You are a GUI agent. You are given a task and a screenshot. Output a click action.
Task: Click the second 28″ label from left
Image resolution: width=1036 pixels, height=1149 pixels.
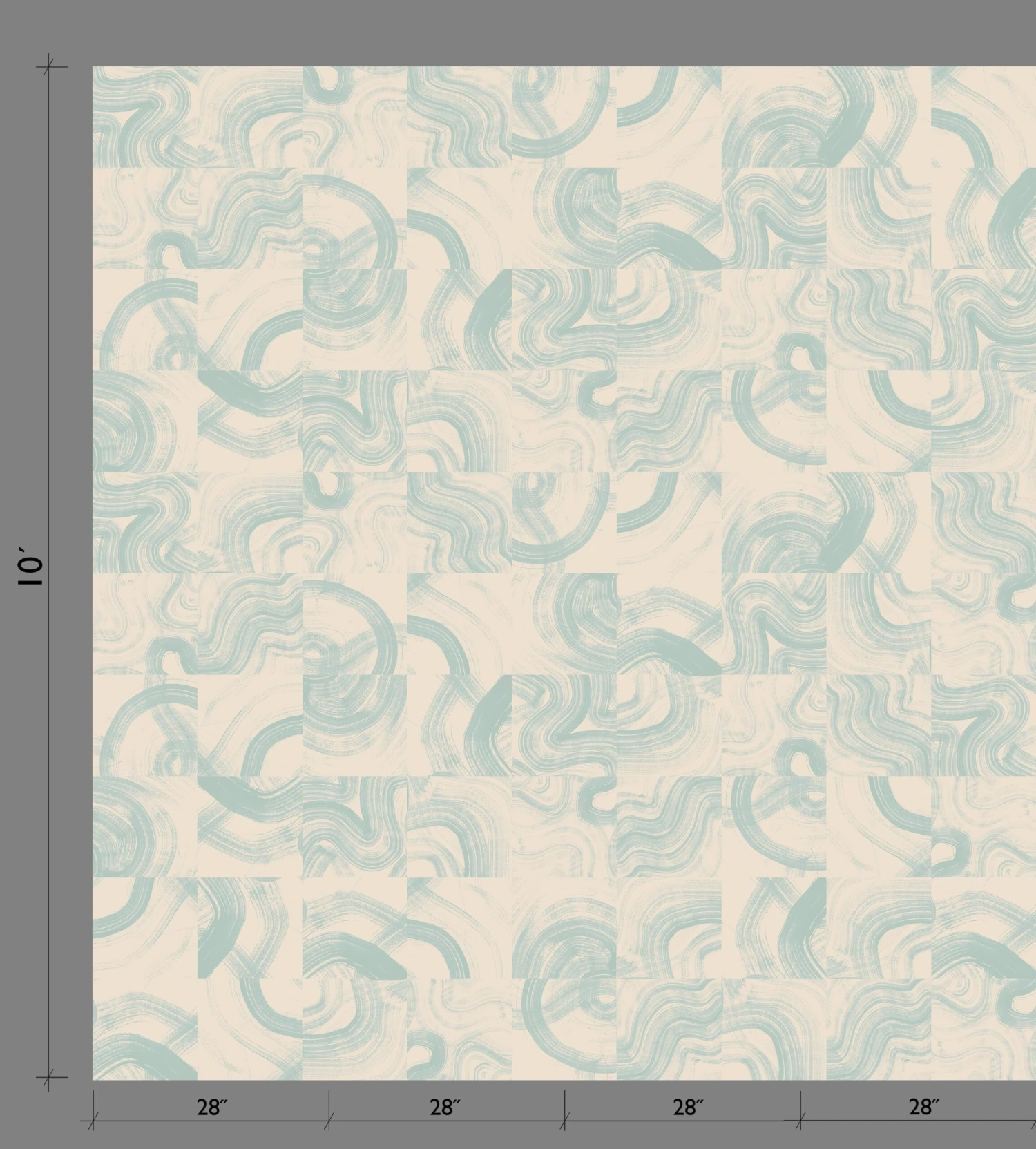click(x=445, y=1108)
